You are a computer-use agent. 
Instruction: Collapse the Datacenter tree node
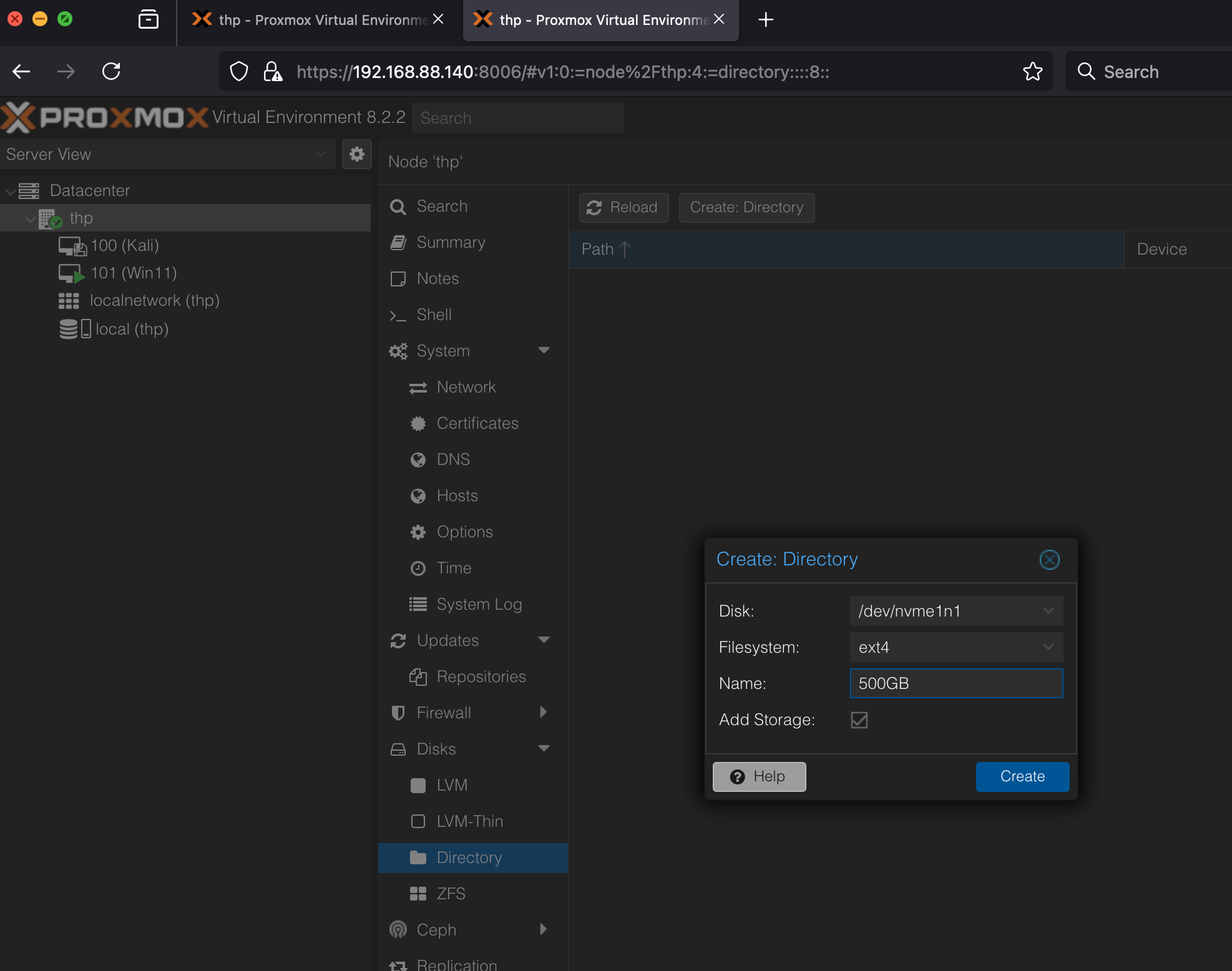(11, 191)
